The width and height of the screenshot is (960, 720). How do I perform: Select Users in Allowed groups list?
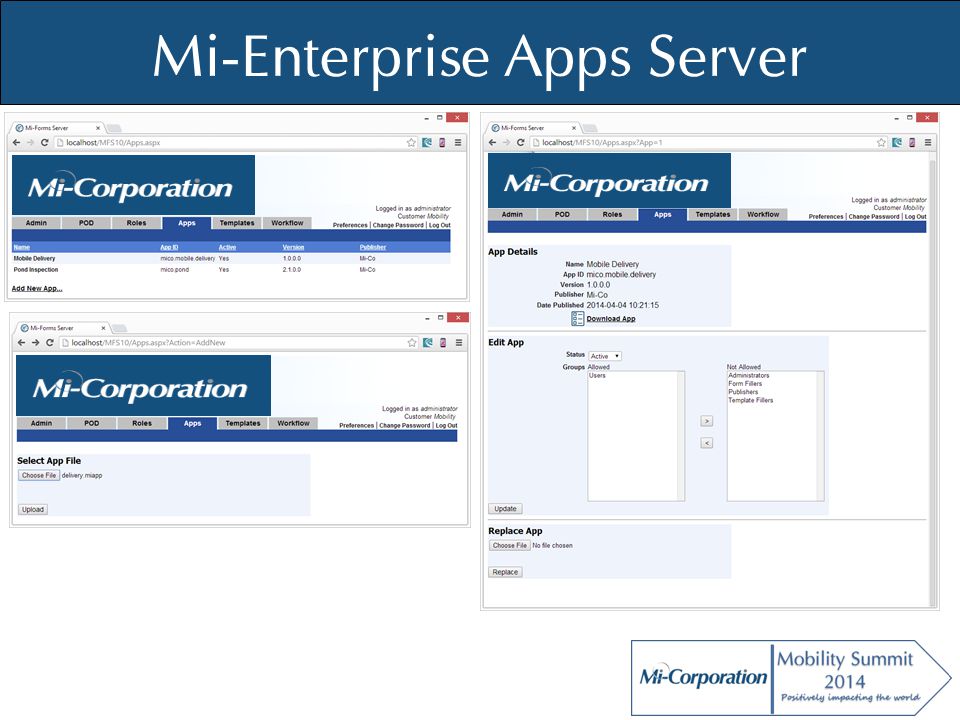click(x=597, y=376)
